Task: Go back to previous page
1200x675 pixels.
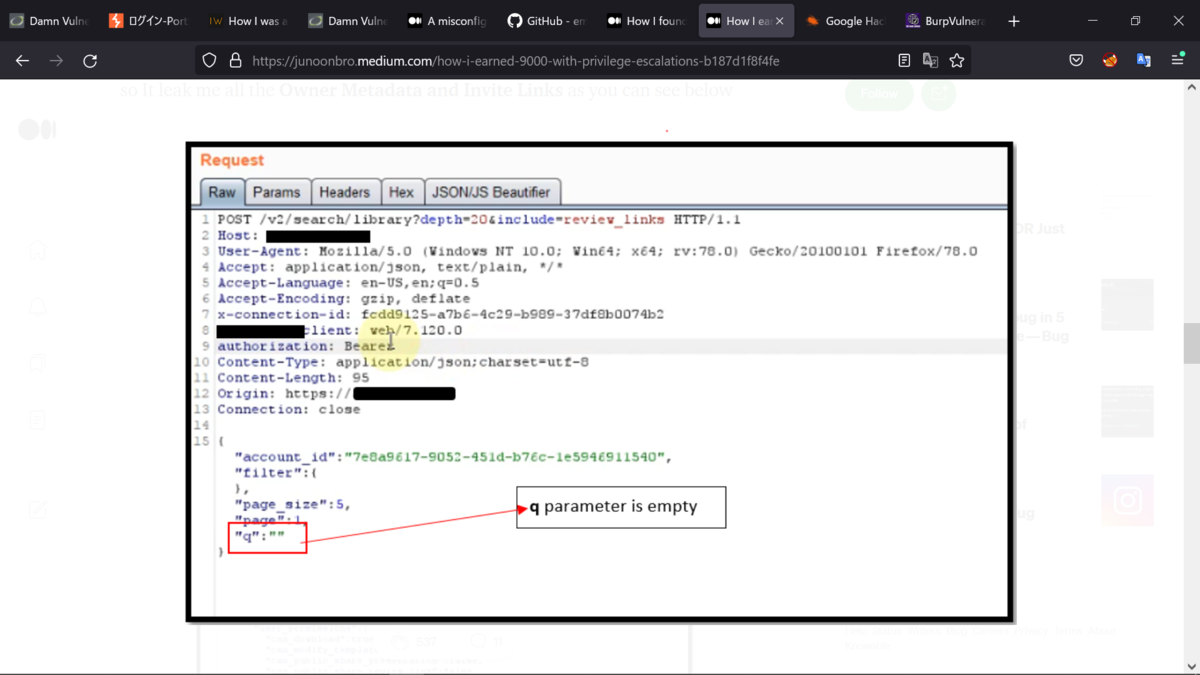Action: 22,61
